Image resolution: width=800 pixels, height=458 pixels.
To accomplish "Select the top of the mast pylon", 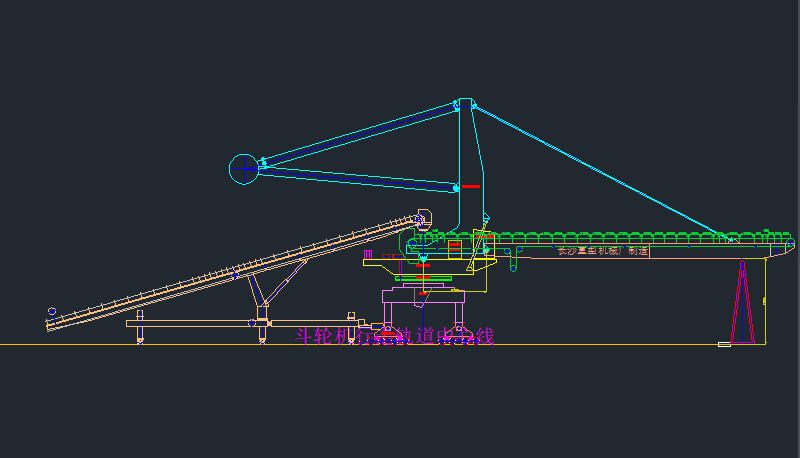I will 465,103.
